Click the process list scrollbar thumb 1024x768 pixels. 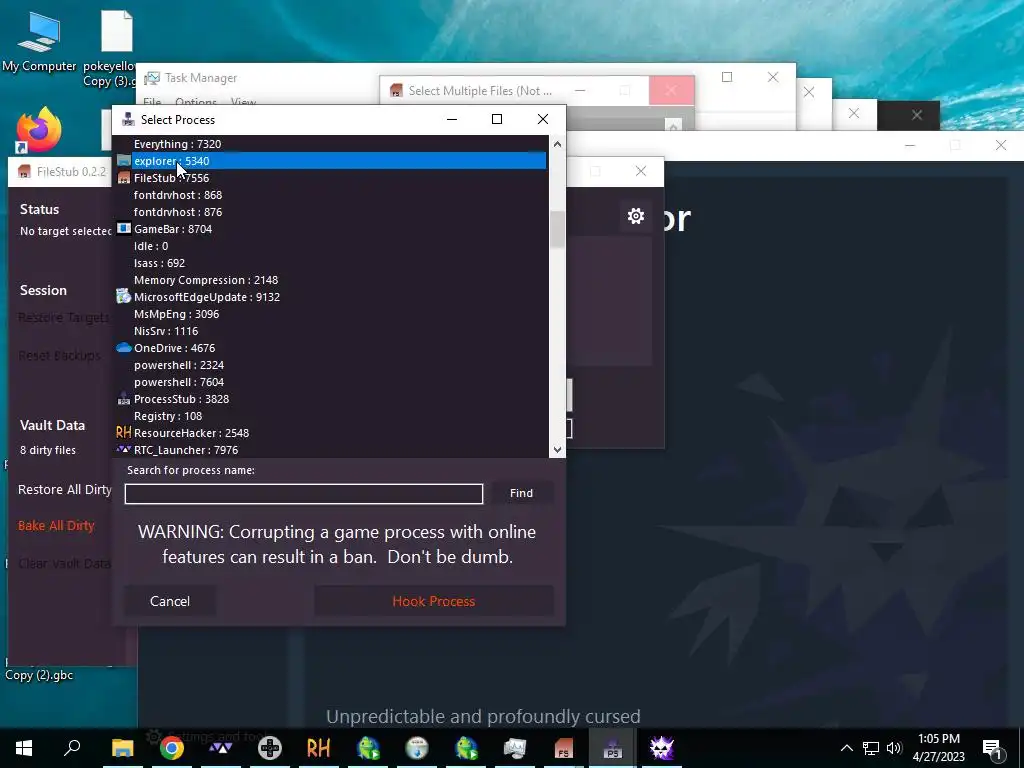point(557,230)
